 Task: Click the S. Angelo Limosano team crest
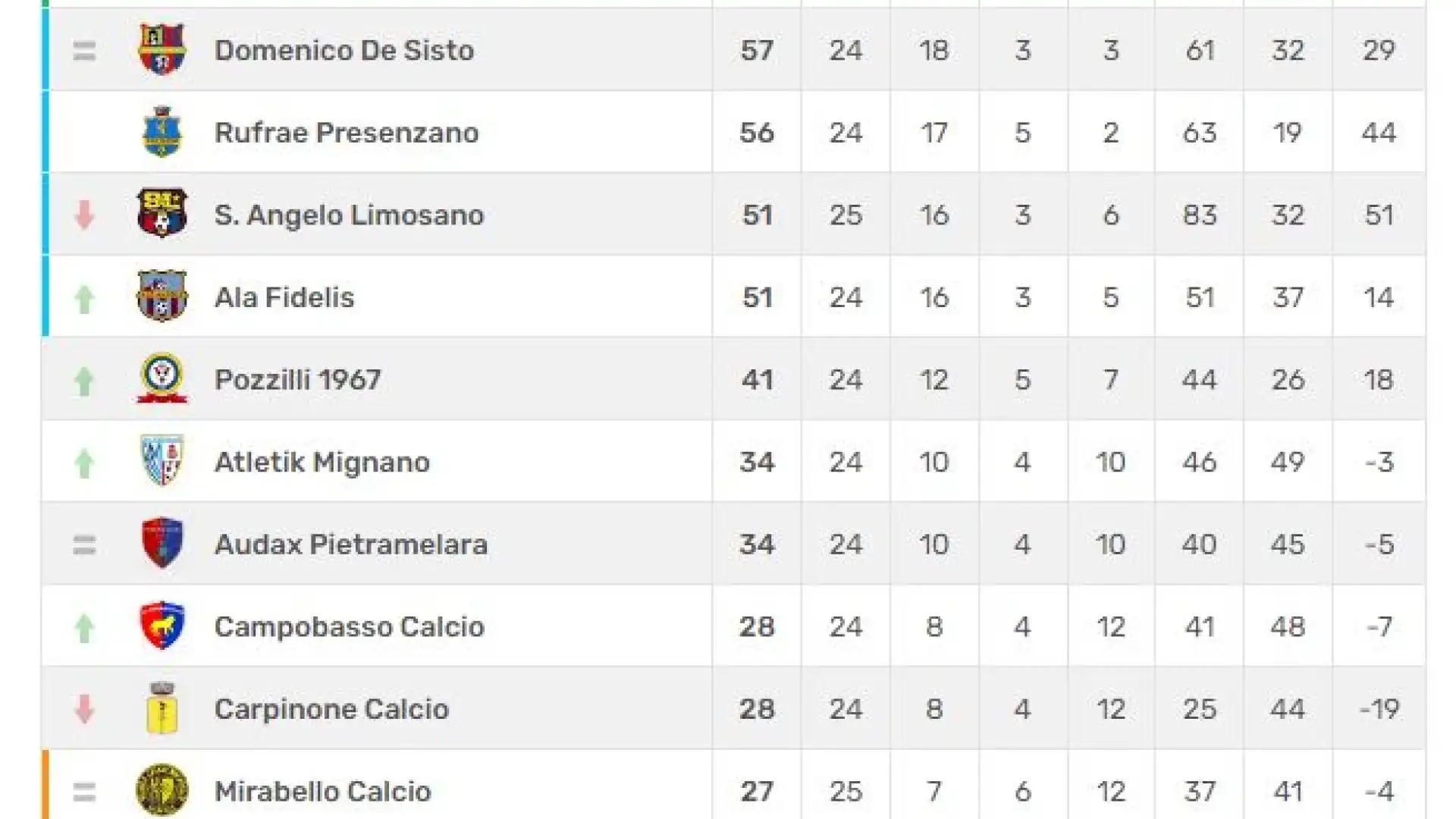(x=162, y=214)
